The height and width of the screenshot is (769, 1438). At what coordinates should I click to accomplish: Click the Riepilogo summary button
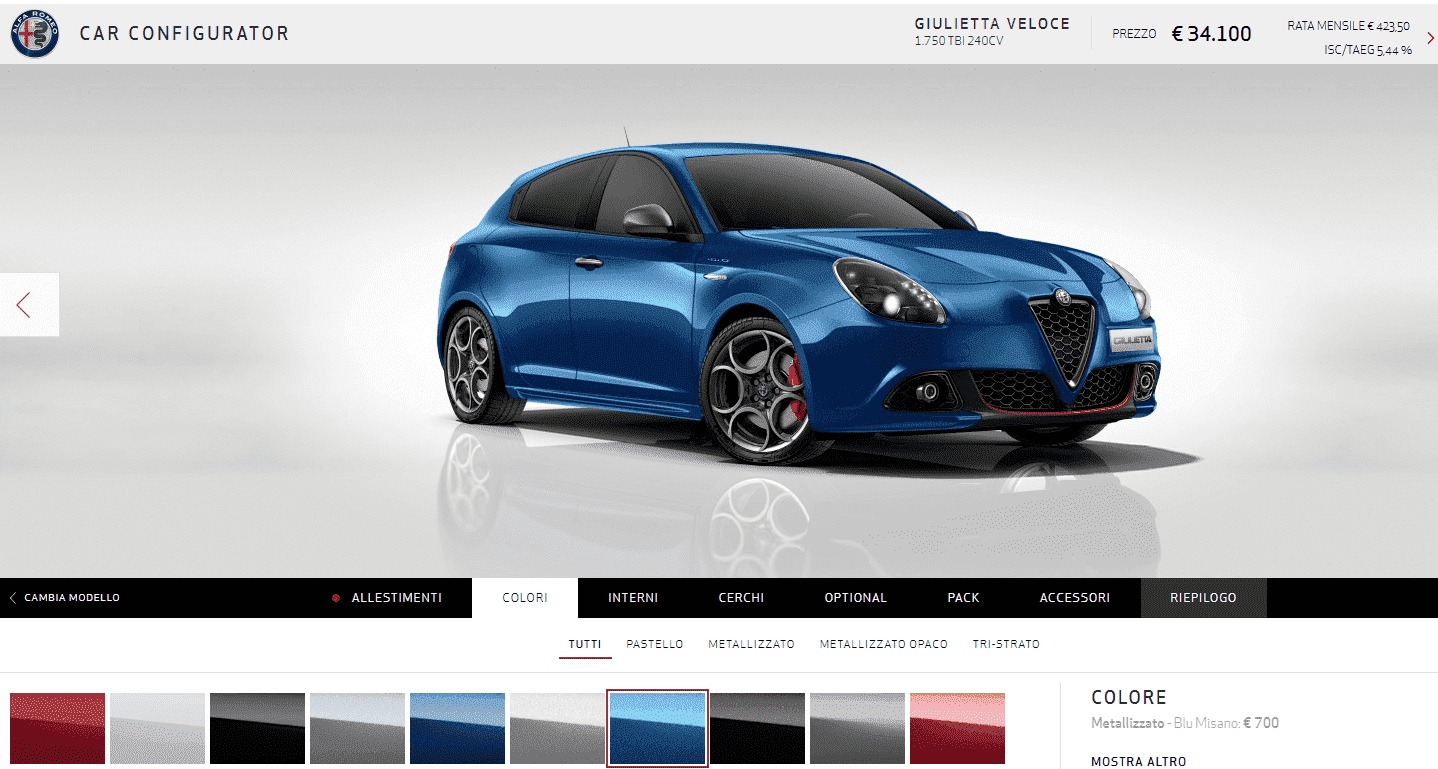pos(1203,598)
